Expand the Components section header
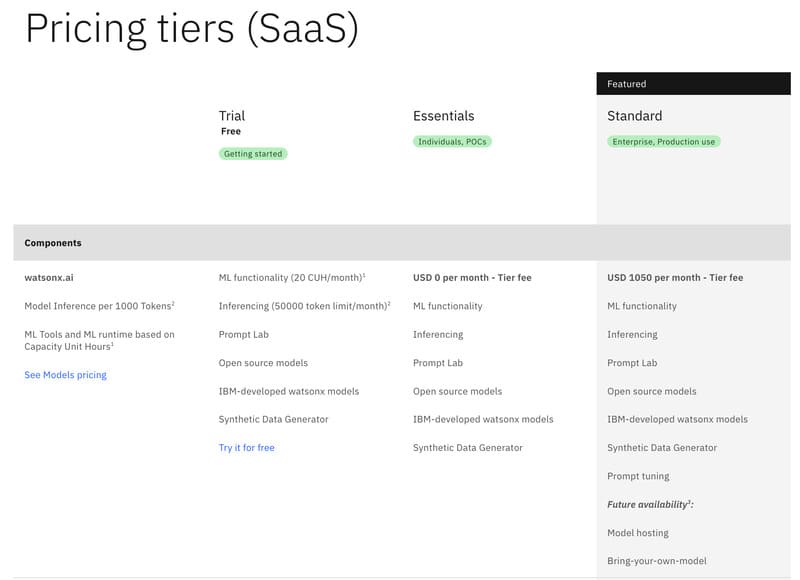 coord(50,242)
